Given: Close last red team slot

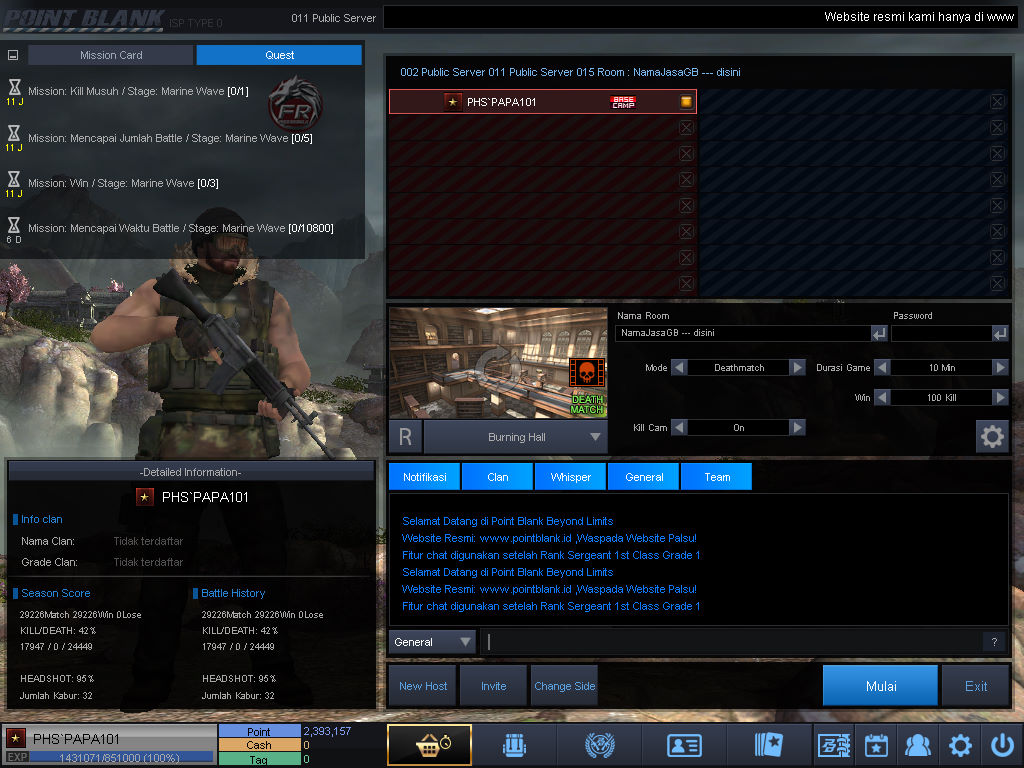Looking at the screenshot, I should click(686, 283).
